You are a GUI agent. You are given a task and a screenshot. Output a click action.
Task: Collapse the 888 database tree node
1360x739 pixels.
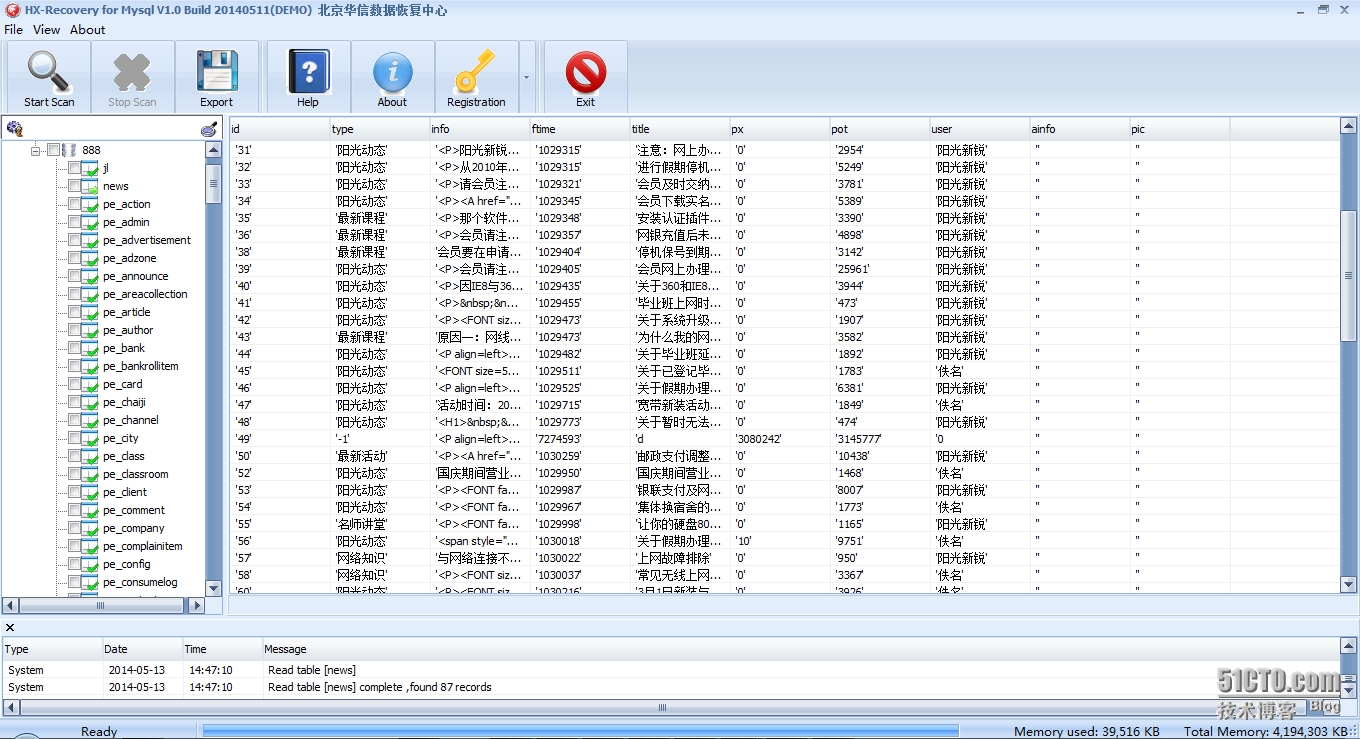[36, 150]
